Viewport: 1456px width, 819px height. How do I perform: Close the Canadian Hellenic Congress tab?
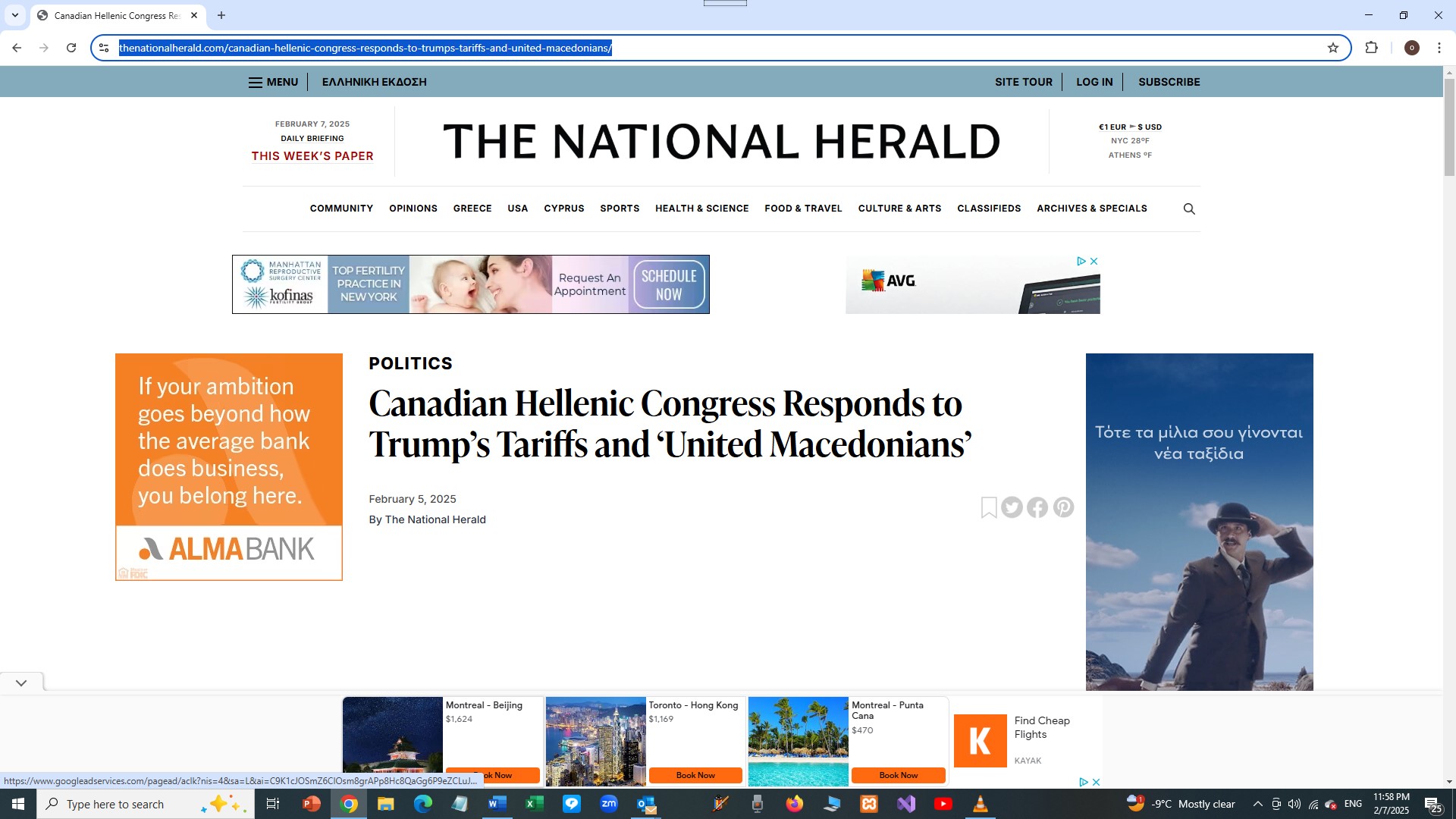click(194, 15)
